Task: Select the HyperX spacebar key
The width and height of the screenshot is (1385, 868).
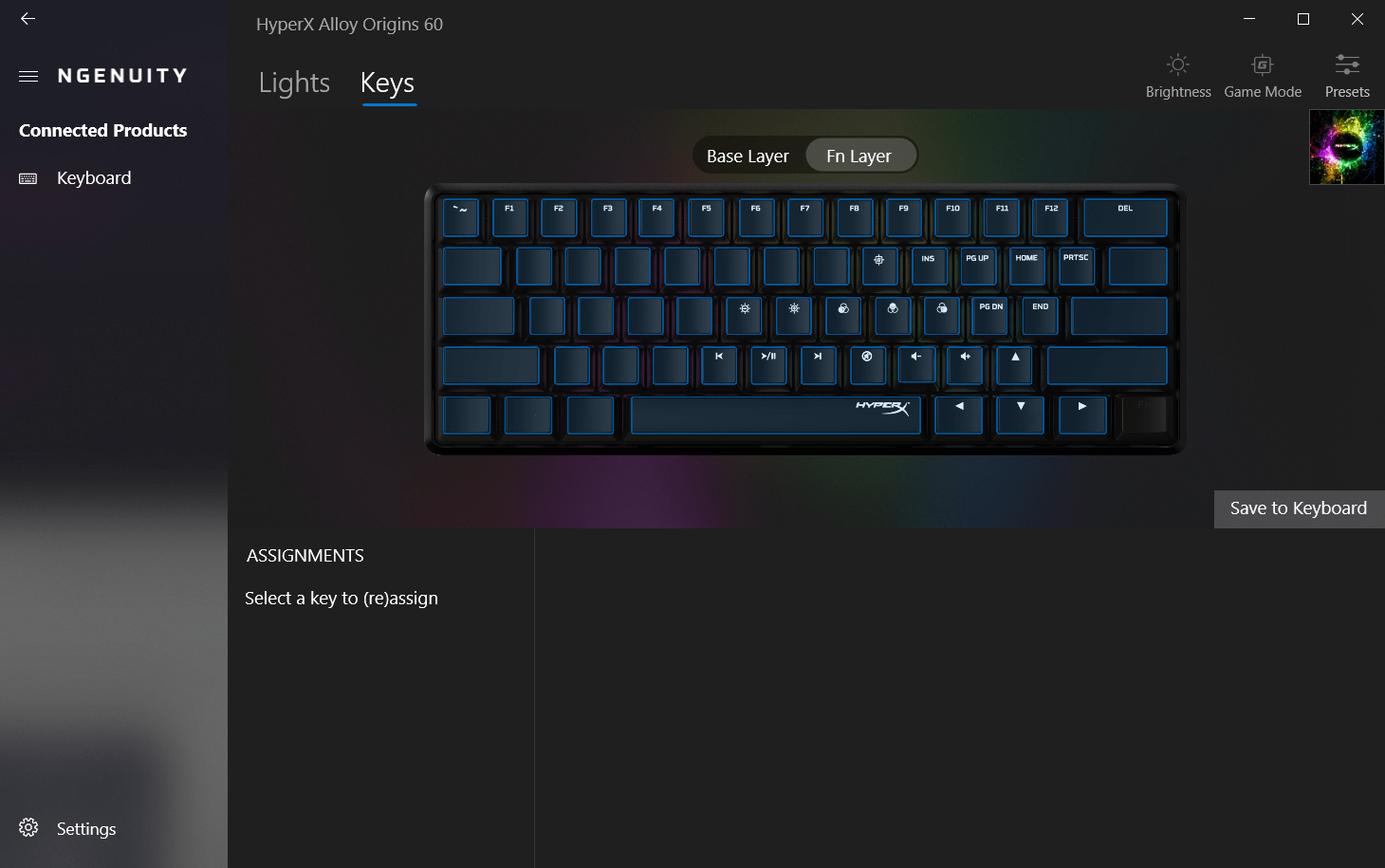Action: pos(776,415)
